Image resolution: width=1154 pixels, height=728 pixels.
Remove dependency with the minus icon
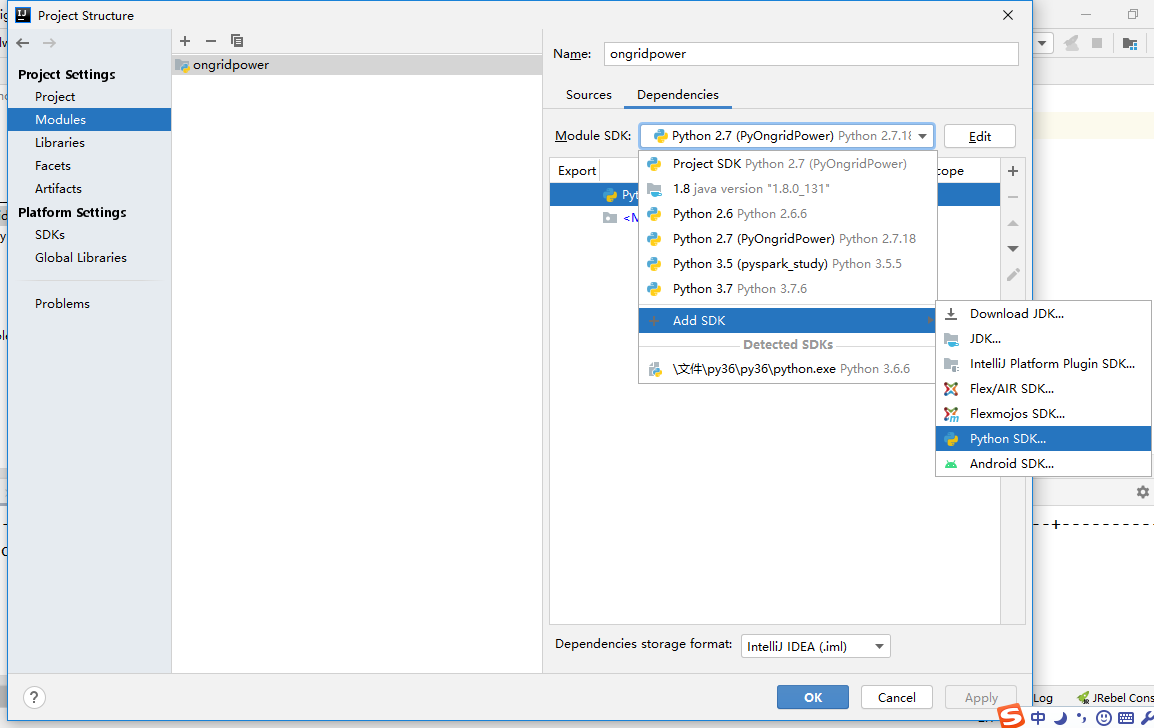pyautogui.click(x=1013, y=197)
